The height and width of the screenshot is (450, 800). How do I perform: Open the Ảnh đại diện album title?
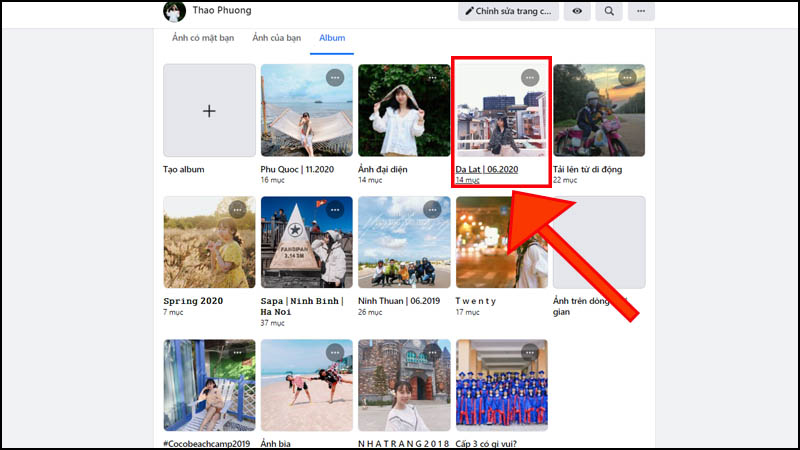[383, 169]
